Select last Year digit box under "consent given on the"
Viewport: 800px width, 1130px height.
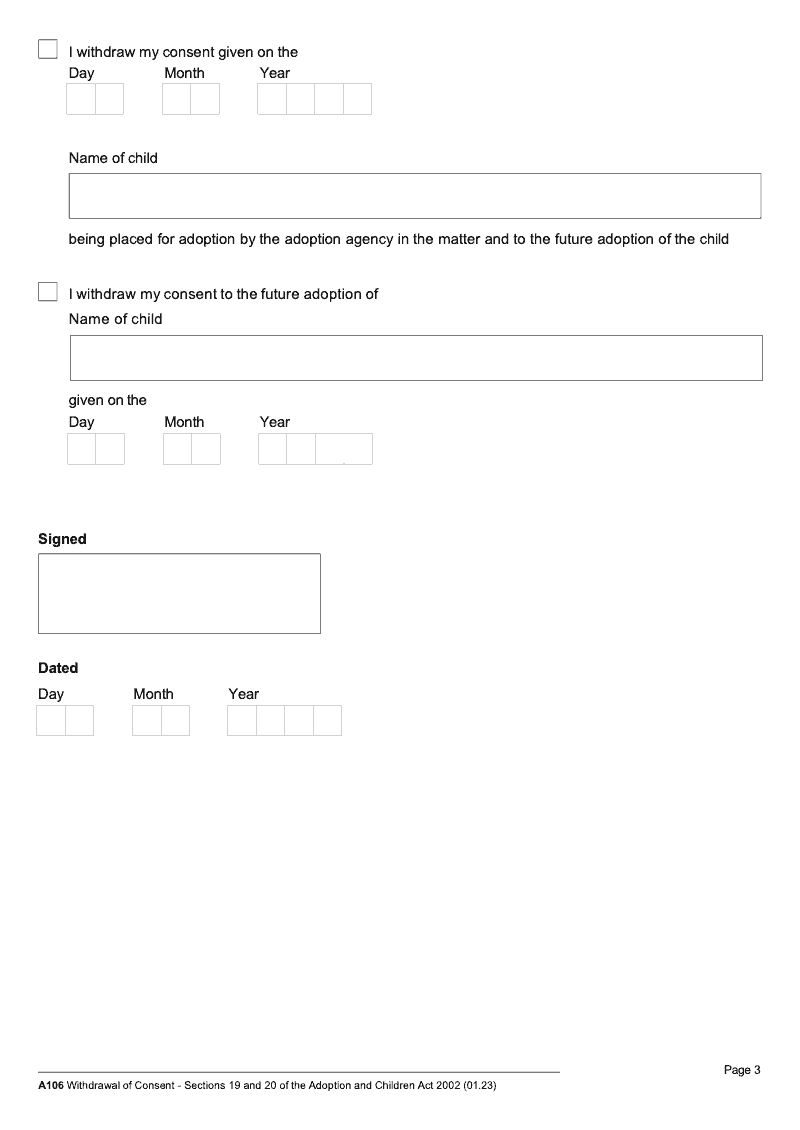(x=357, y=99)
